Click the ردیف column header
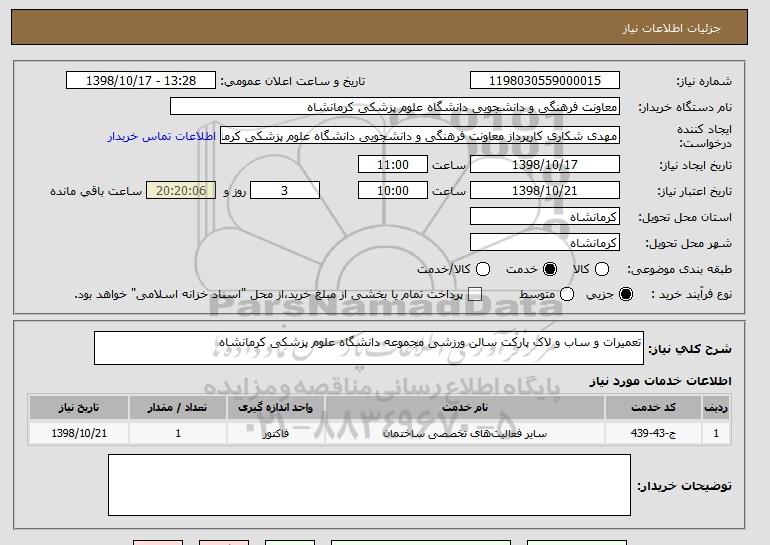The image size is (770, 545). click(716, 408)
